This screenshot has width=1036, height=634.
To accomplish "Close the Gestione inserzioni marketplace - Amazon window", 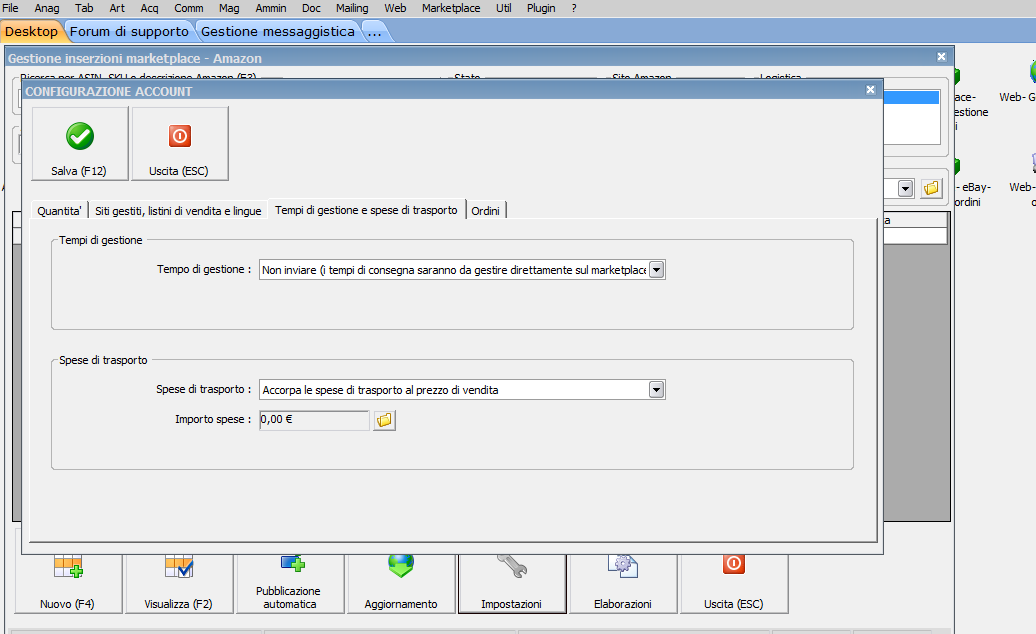I will point(942,57).
